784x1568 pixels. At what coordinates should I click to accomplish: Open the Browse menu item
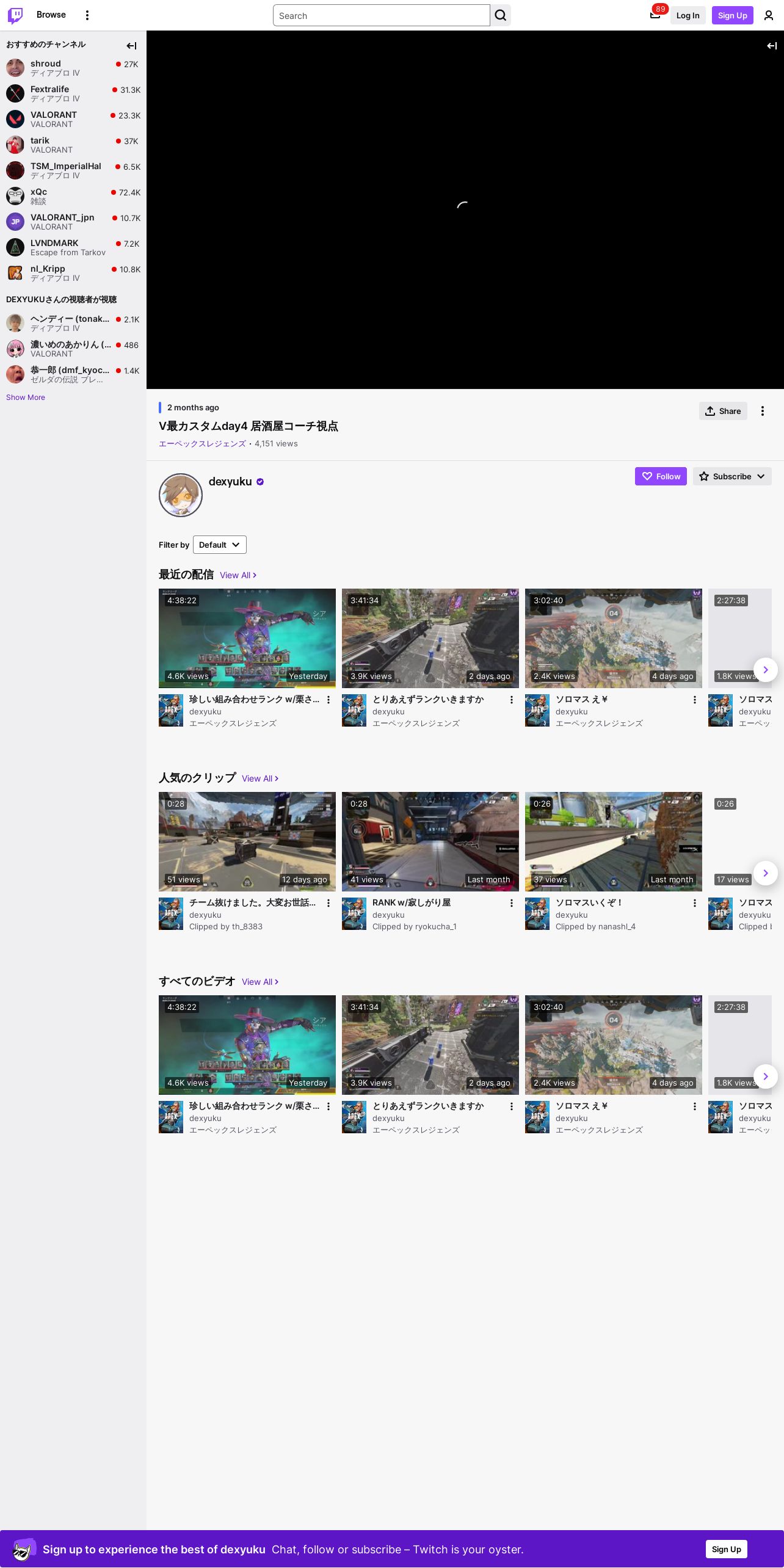point(51,15)
